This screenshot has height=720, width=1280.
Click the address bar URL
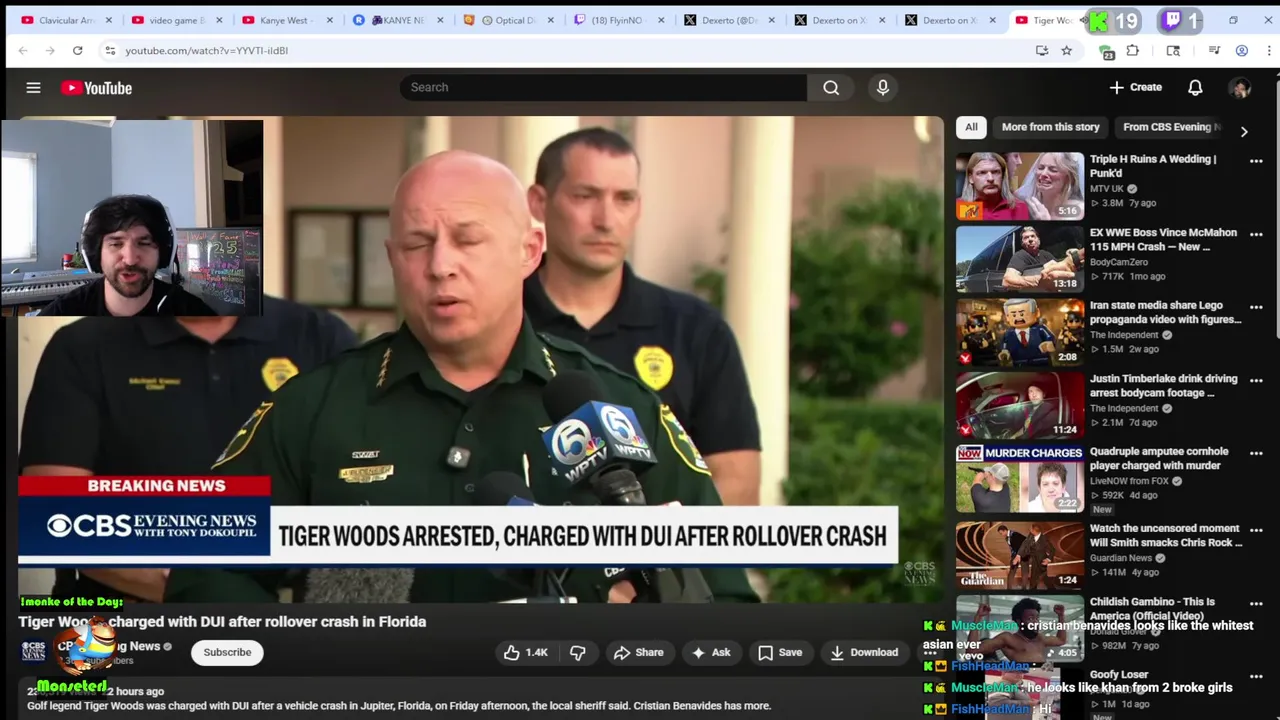(207, 50)
